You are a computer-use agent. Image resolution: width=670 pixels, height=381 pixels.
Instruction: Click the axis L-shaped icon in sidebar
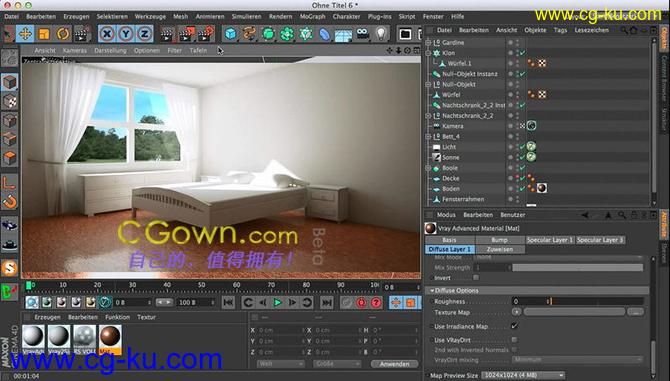point(9,183)
